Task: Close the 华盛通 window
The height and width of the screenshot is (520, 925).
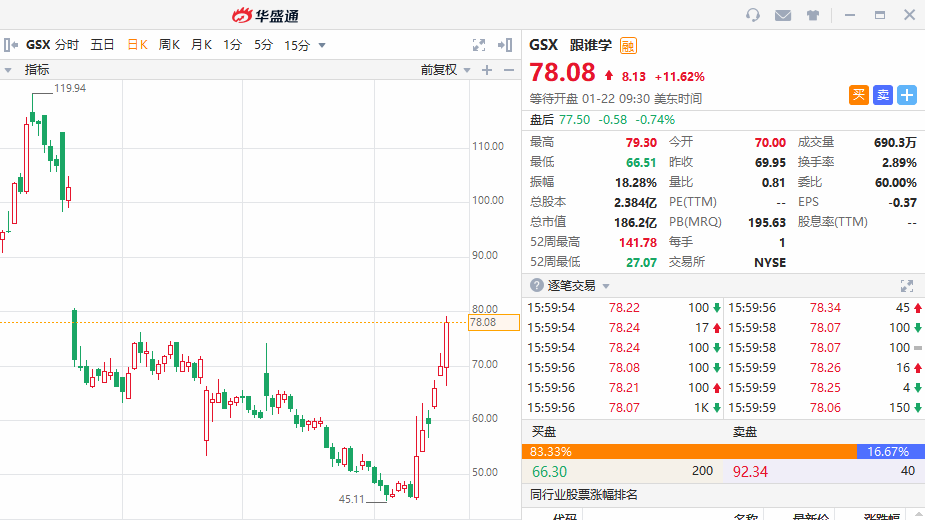Action: click(910, 15)
